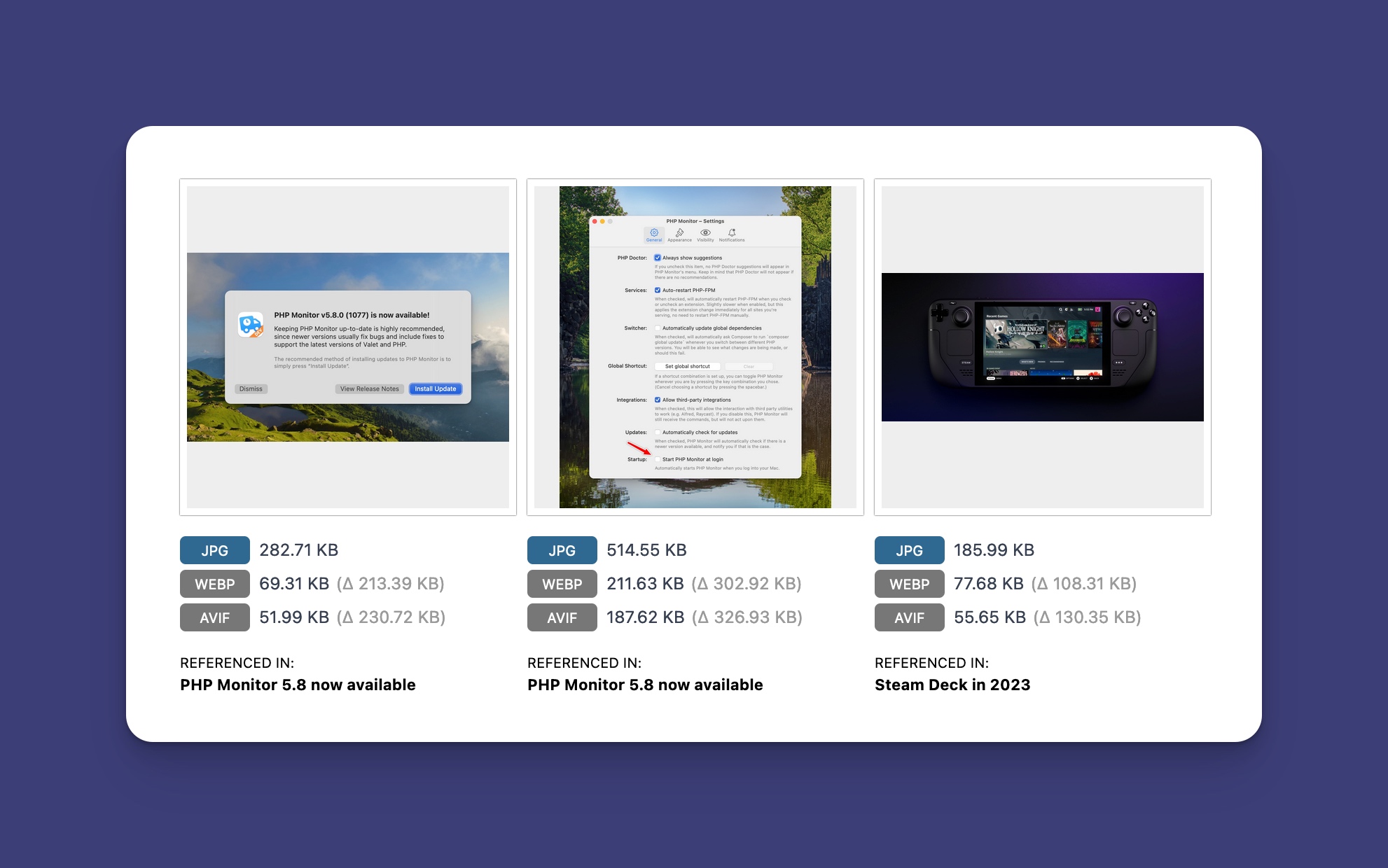Click the 'PHP Monitor – Settings' window title
The width and height of the screenshot is (1388, 868).
pos(695,221)
